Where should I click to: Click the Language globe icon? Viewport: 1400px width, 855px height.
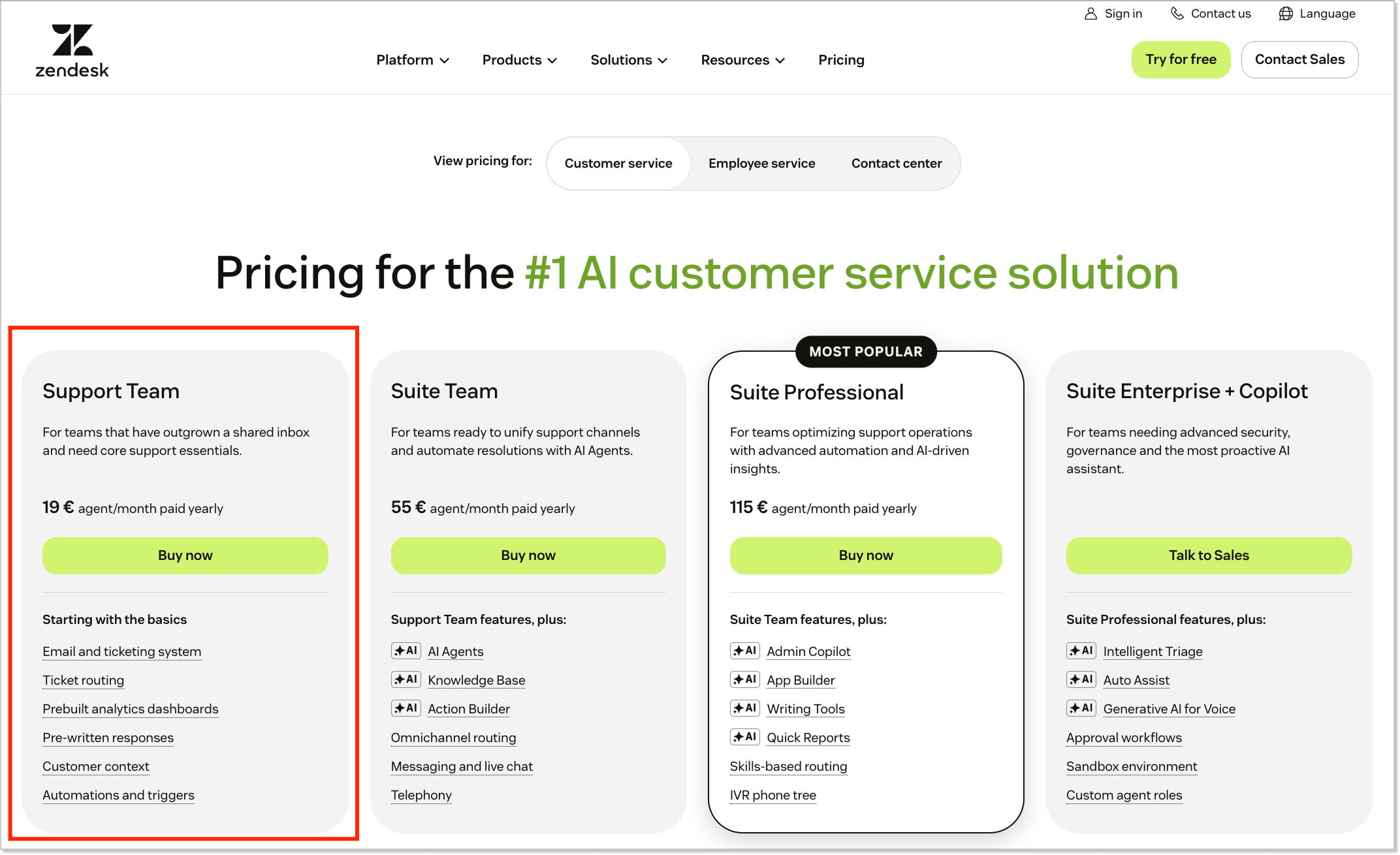point(1286,14)
